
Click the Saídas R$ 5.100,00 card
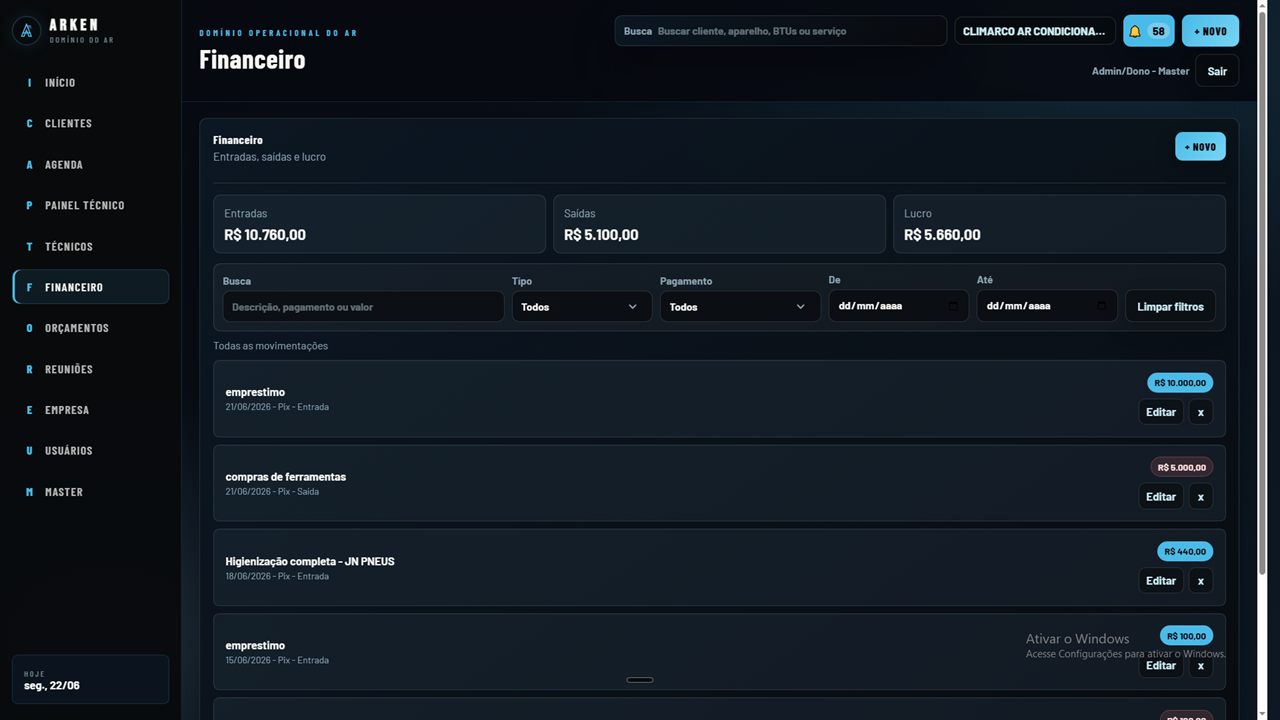click(719, 224)
